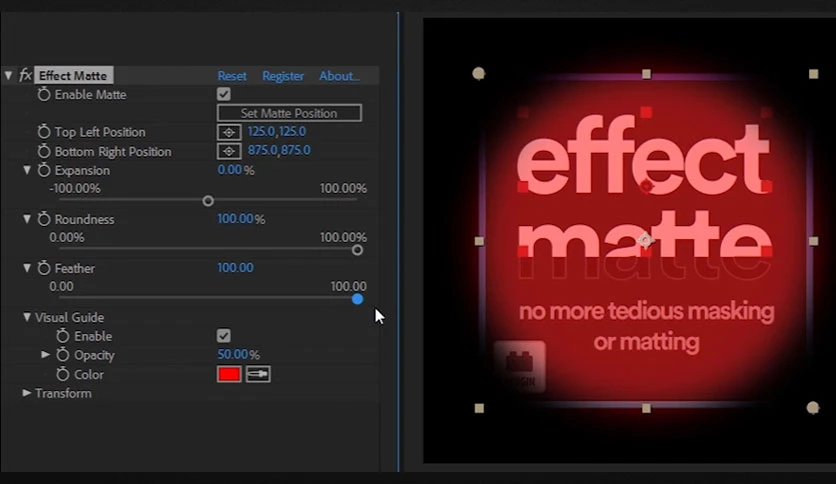Toggle stopwatch for Roundness

click(x=44, y=219)
